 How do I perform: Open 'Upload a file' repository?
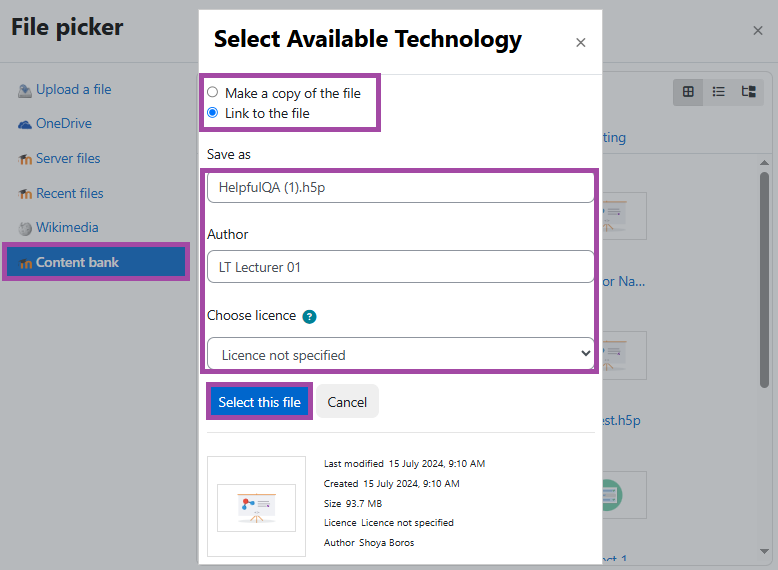[73, 90]
